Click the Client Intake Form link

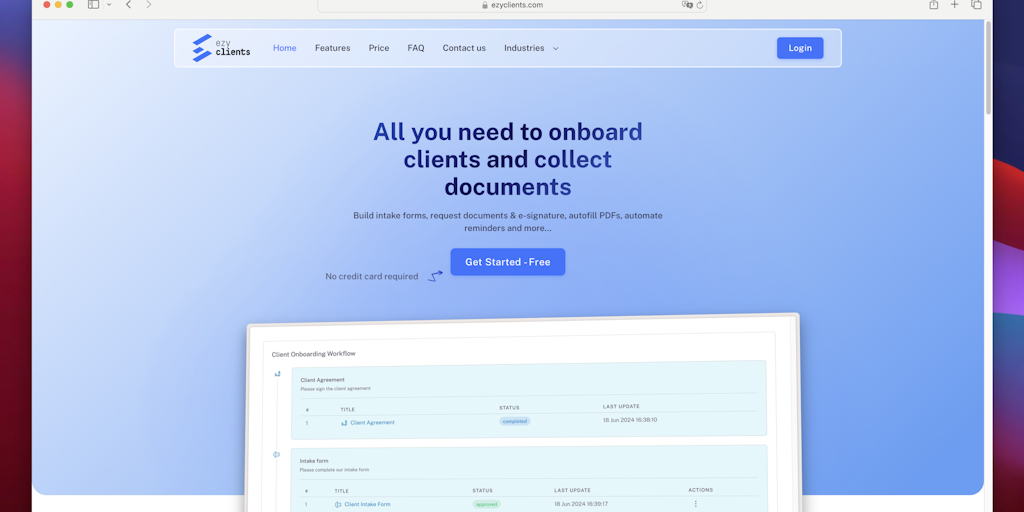[367, 504]
